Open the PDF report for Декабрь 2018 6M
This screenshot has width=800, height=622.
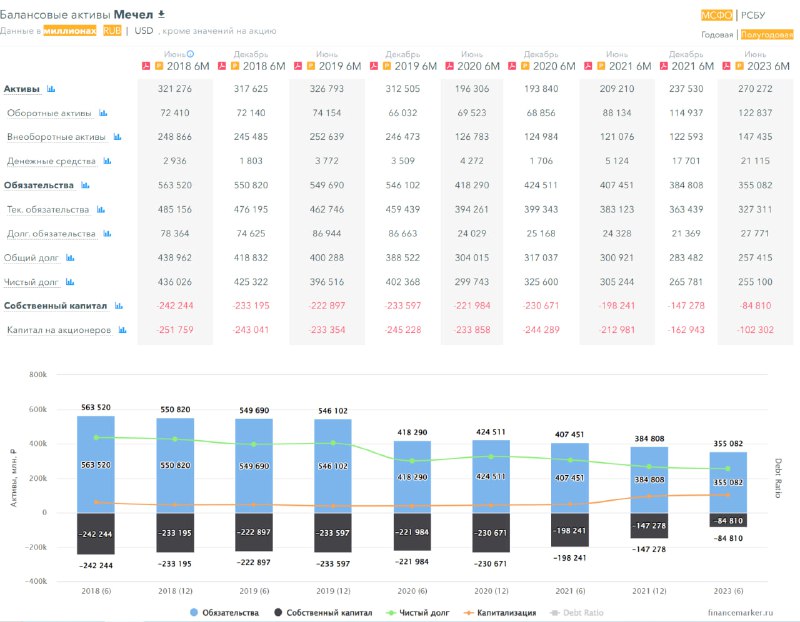point(222,66)
